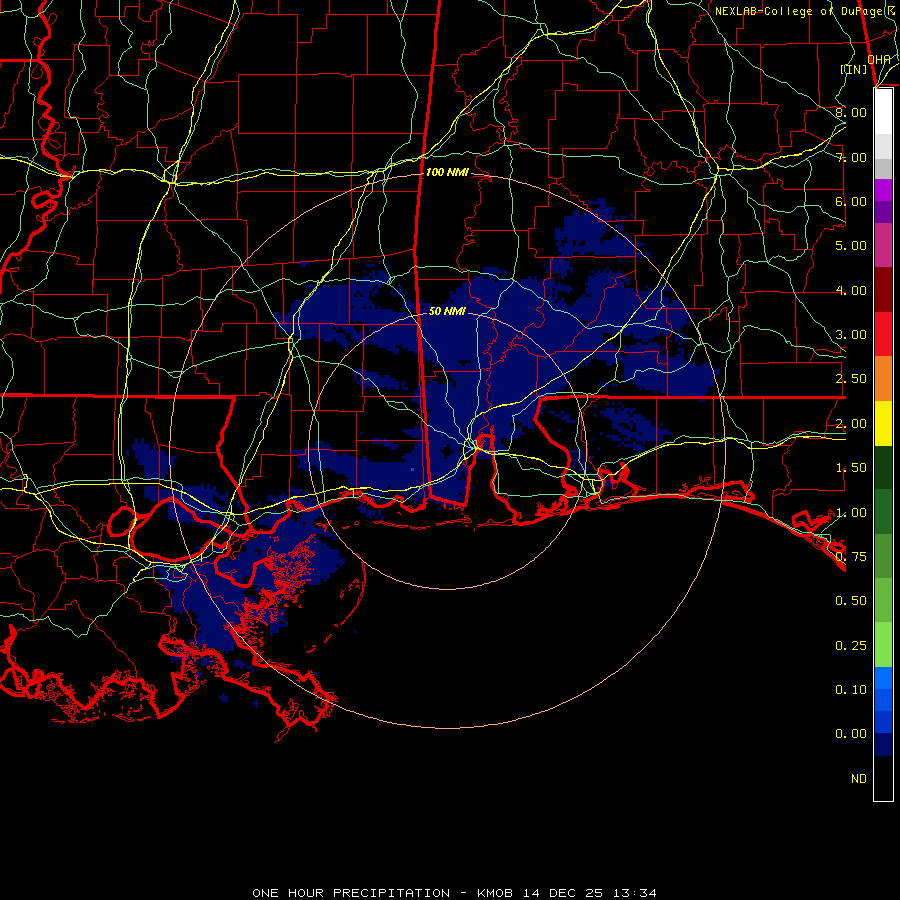Screen dimensions: 900x900
Task: Click the navy swatch just above ND
Action: pos(883,744)
